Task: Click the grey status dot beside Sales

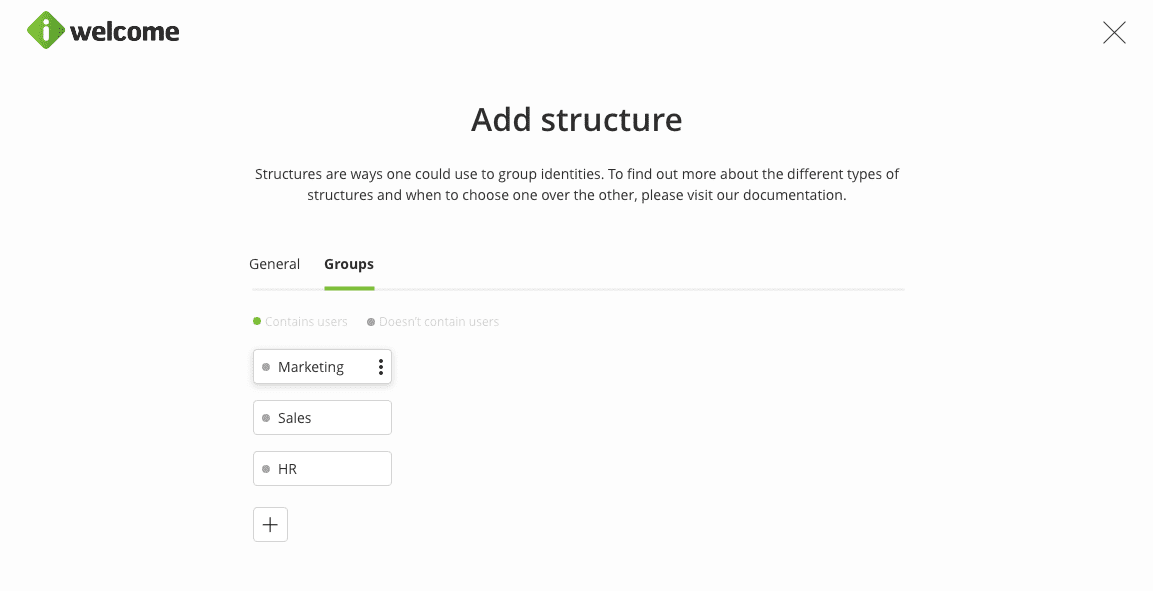Action: tap(266, 418)
